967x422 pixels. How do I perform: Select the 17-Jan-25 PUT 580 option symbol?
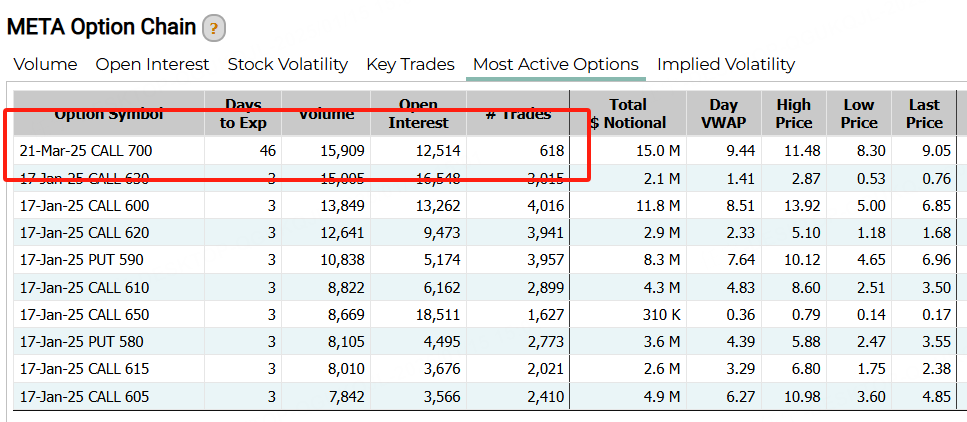[x=81, y=342]
